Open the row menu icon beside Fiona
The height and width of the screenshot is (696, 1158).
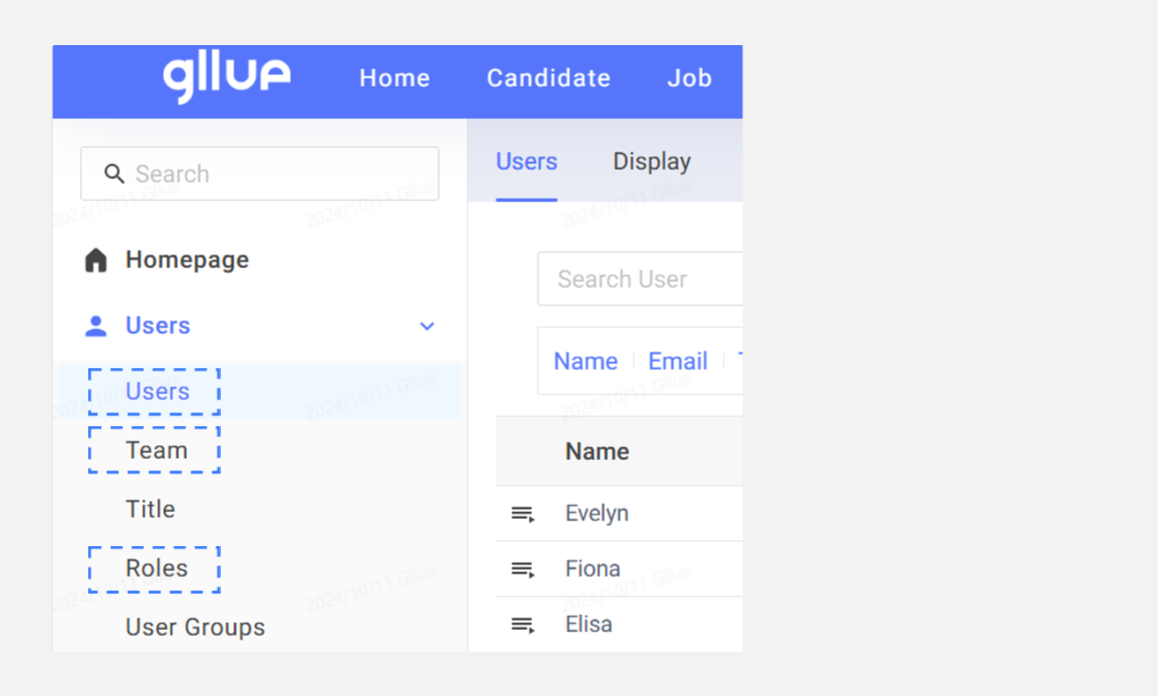tap(523, 569)
